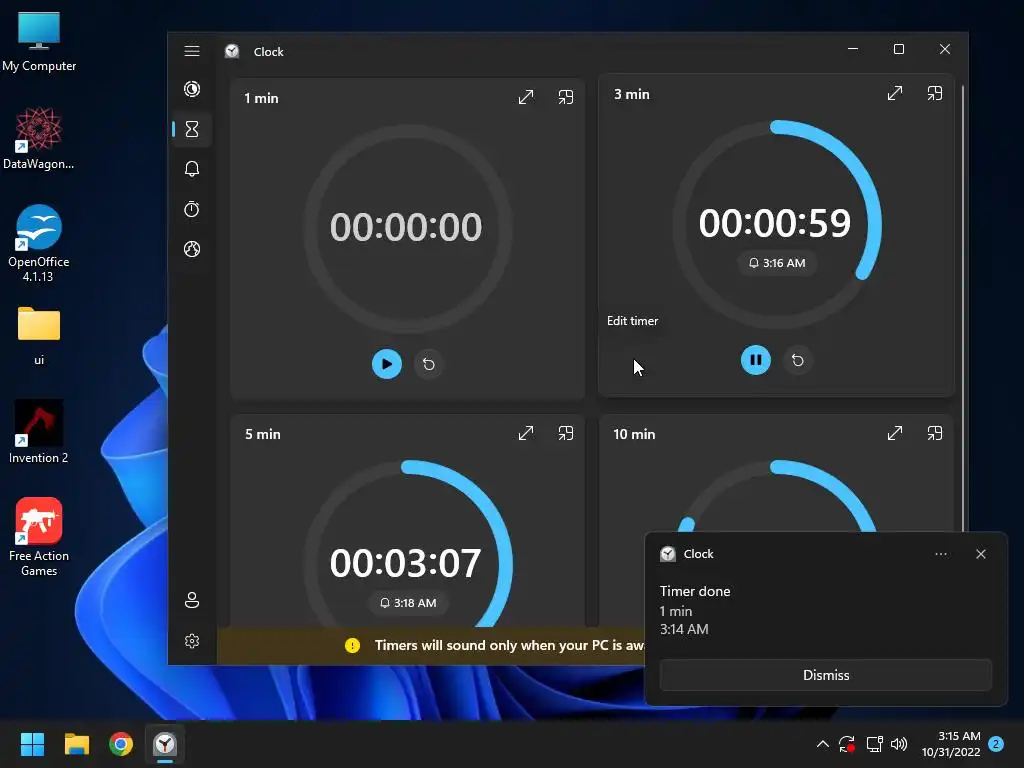Open the Windows Start menu
The height and width of the screenshot is (768, 1024).
tap(32, 744)
